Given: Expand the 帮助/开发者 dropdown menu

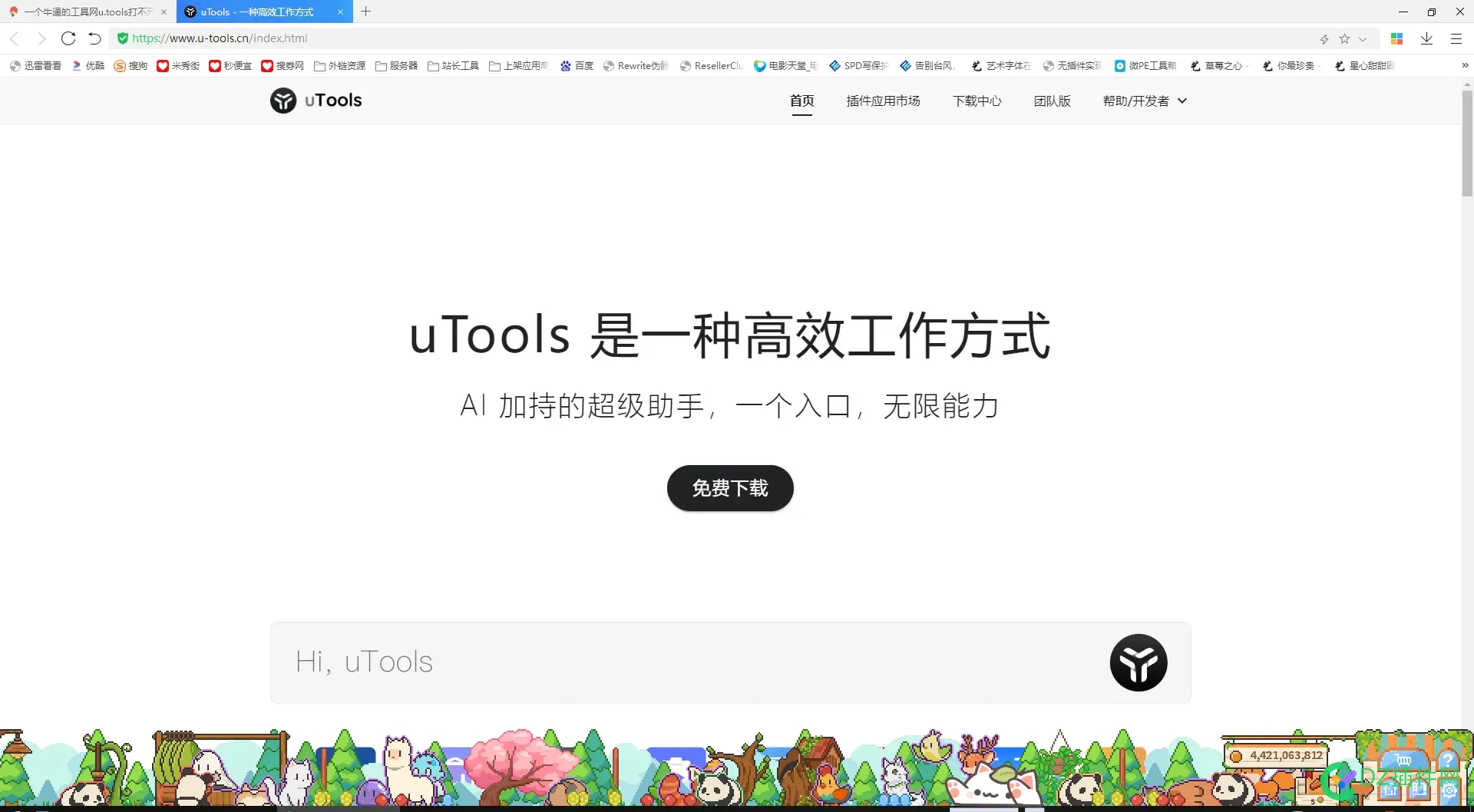Looking at the screenshot, I should tap(1145, 101).
